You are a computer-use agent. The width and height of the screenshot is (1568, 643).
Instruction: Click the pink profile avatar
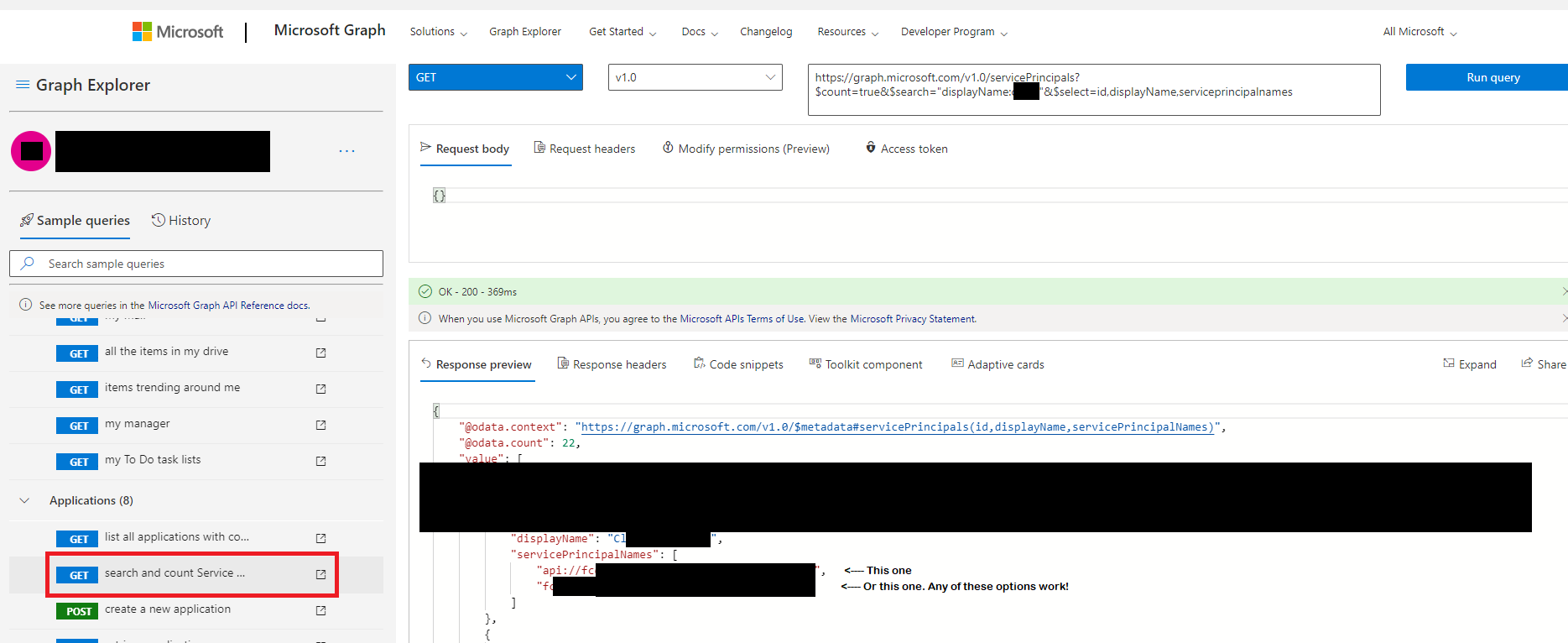[31, 151]
